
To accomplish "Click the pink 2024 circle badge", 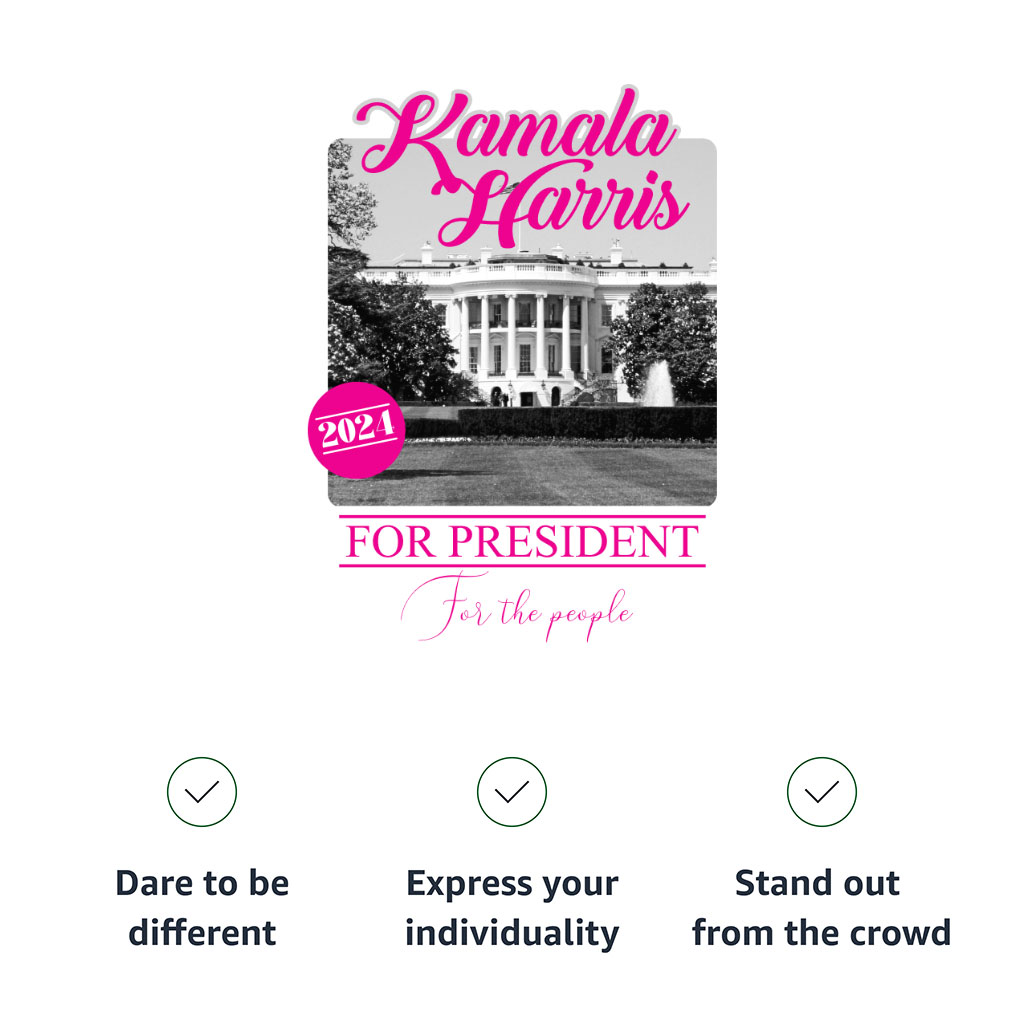I will point(357,430).
